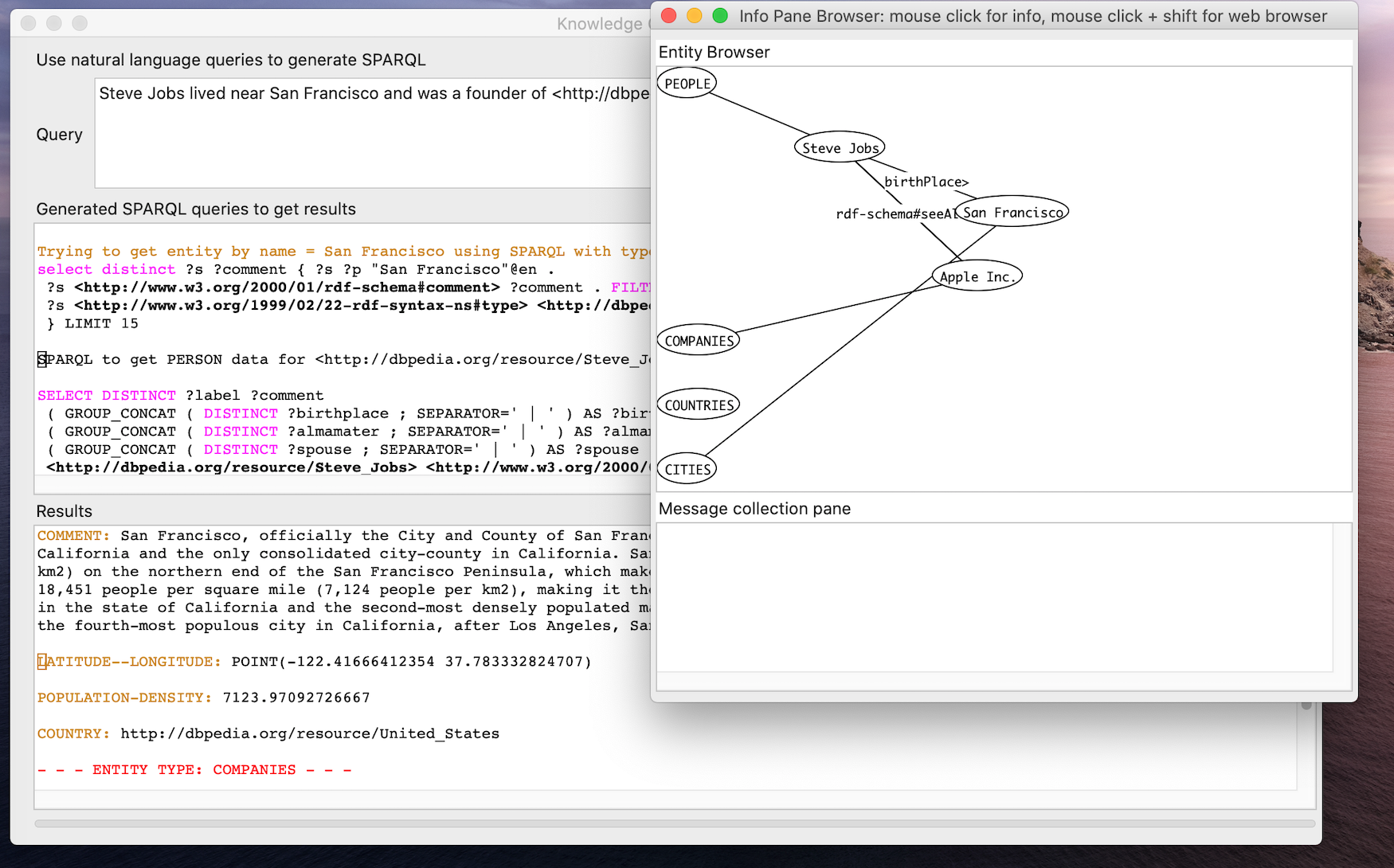
Task: Select the Steve Jobs entity node
Action: pyautogui.click(x=839, y=147)
